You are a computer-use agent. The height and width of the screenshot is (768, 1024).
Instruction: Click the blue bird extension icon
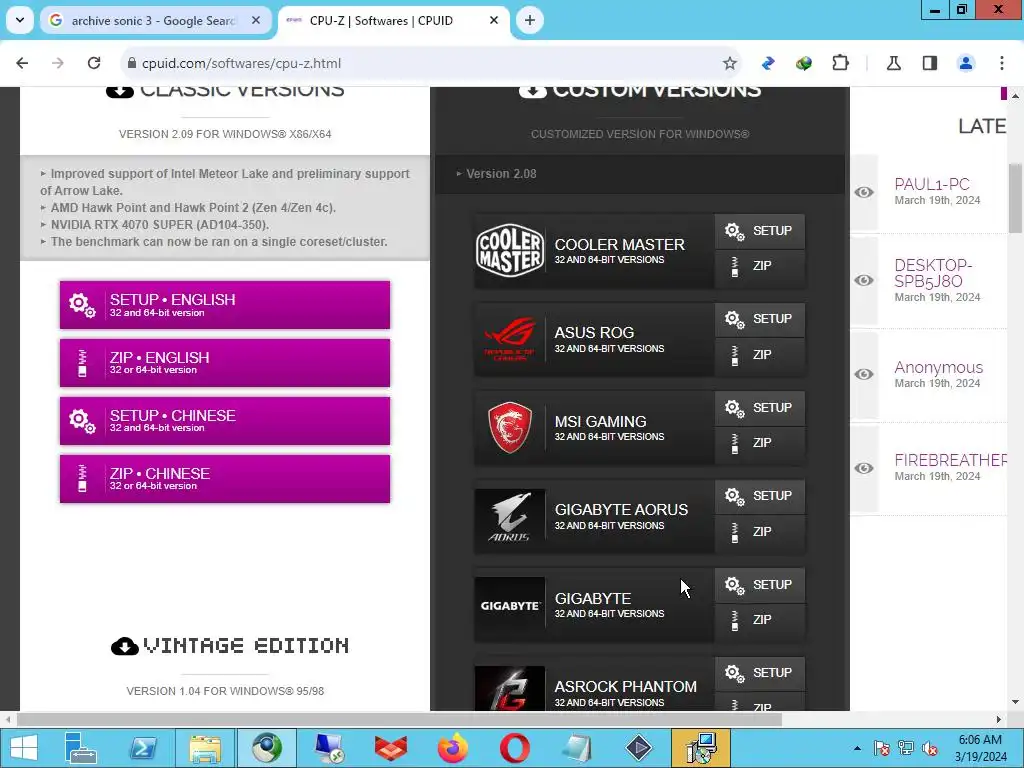(x=768, y=63)
